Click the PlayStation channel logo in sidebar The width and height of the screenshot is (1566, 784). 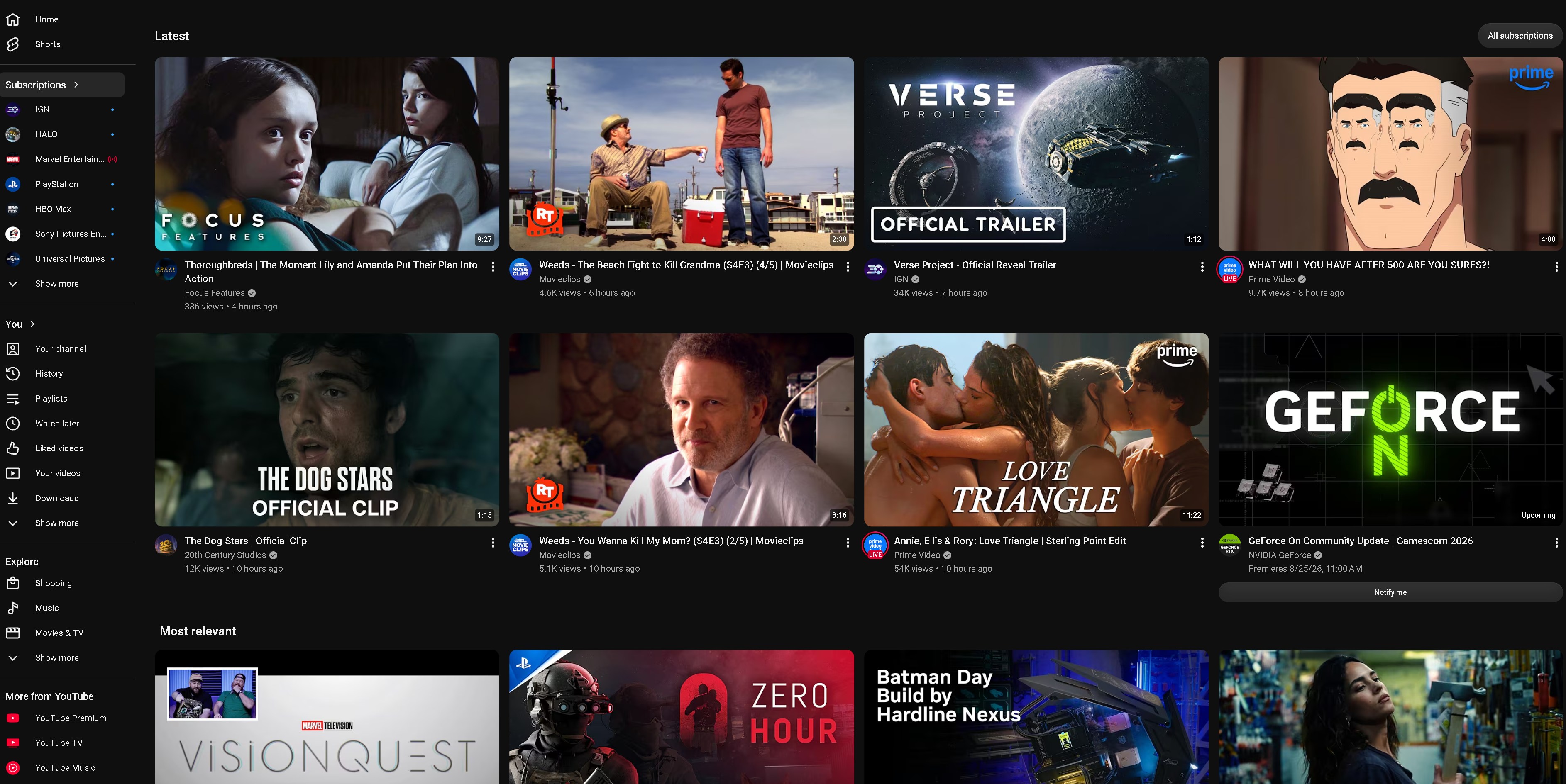point(13,184)
